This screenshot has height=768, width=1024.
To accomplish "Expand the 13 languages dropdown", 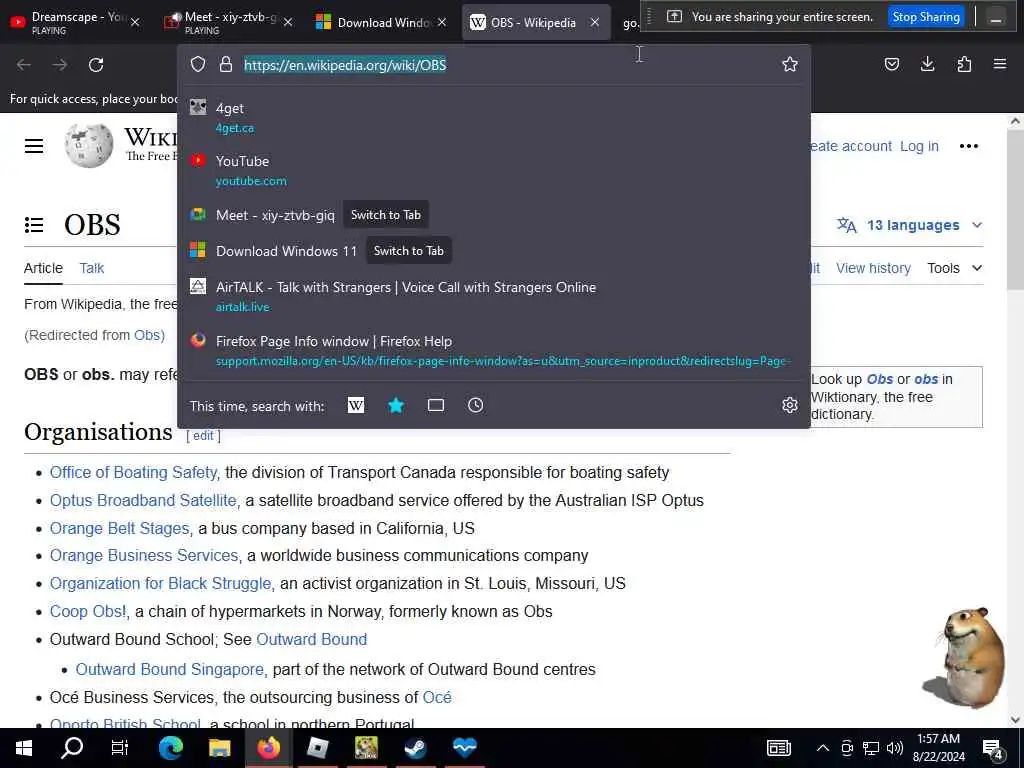I will [910, 225].
